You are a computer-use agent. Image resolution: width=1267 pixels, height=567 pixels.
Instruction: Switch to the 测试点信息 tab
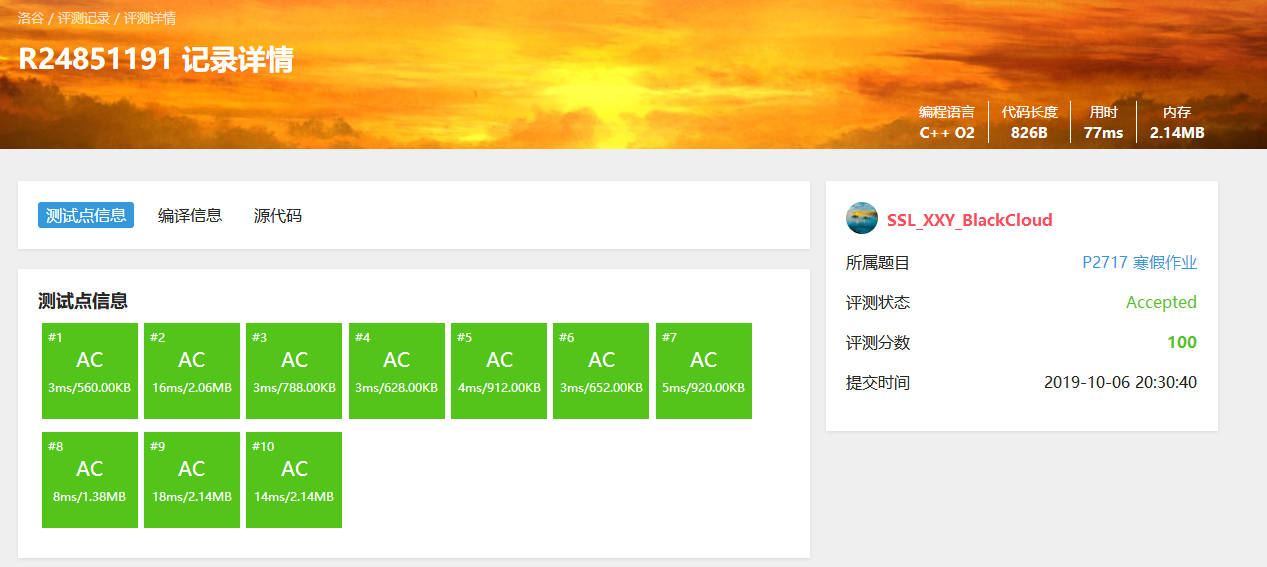(86, 215)
